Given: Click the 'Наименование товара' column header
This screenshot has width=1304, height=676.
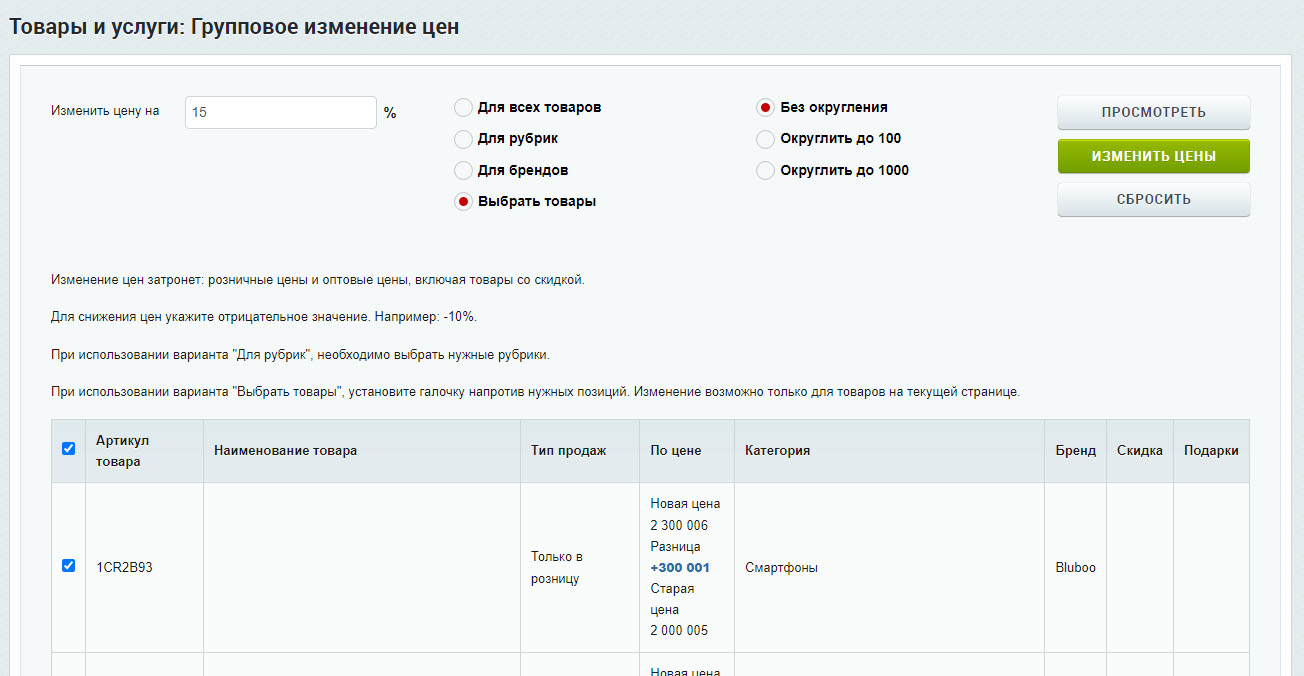Looking at the screenshot, I should (x=285, y=451).
